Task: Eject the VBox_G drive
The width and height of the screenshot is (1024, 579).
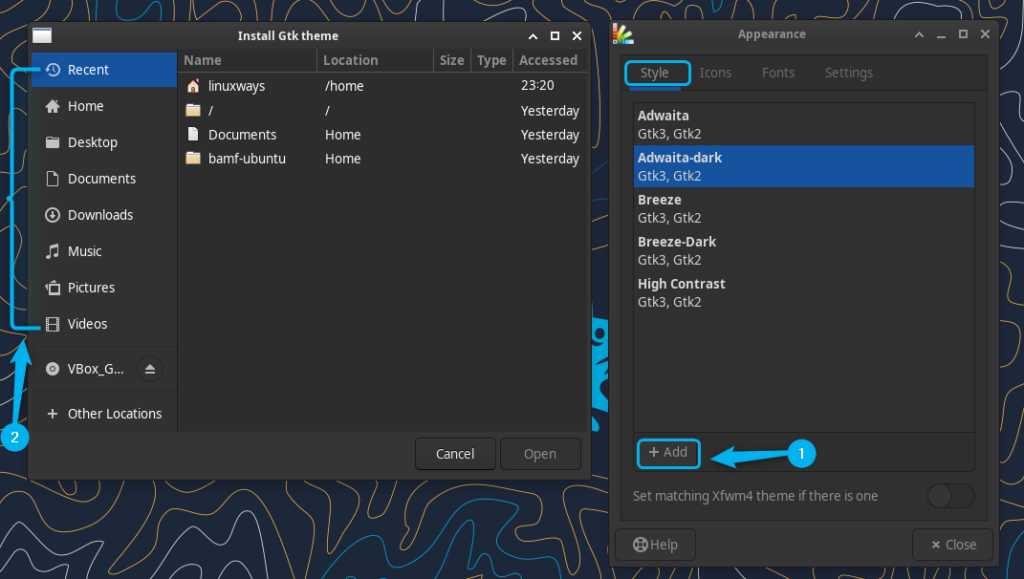Action: [150, 369]
